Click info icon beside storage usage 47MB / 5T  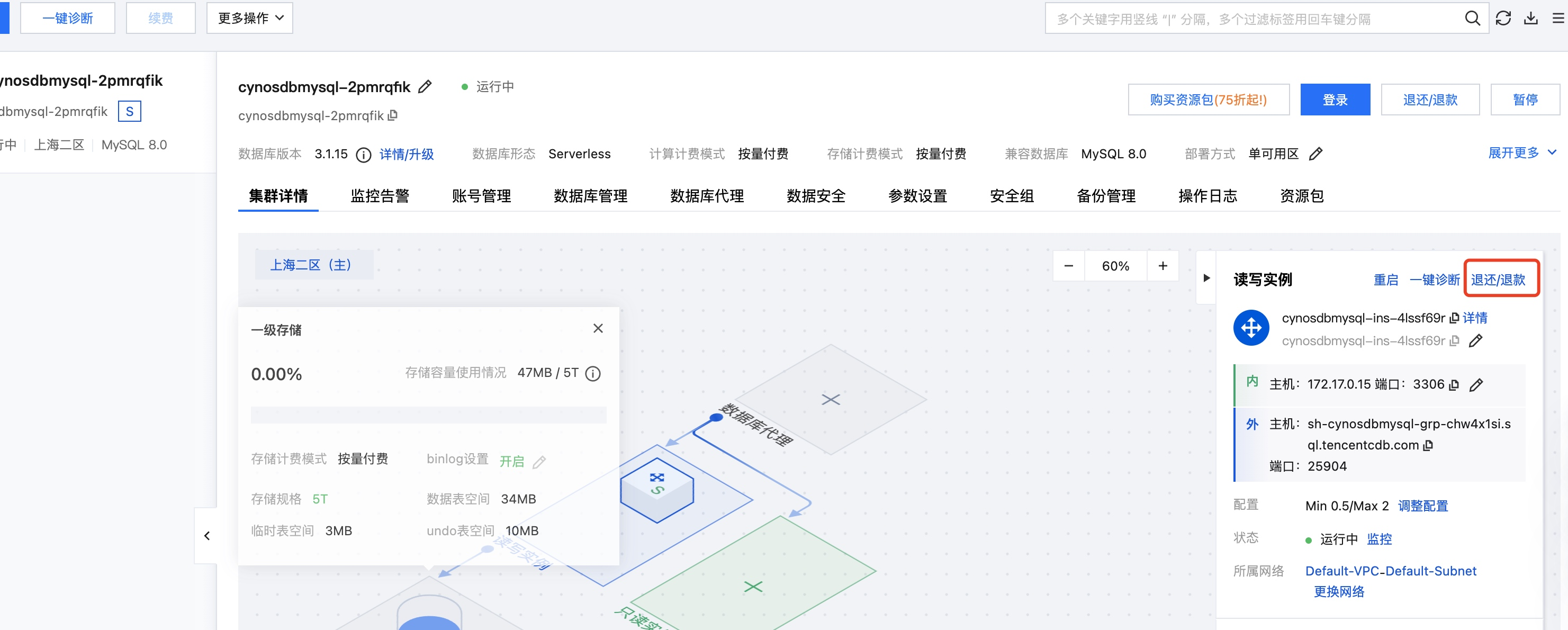592,374
